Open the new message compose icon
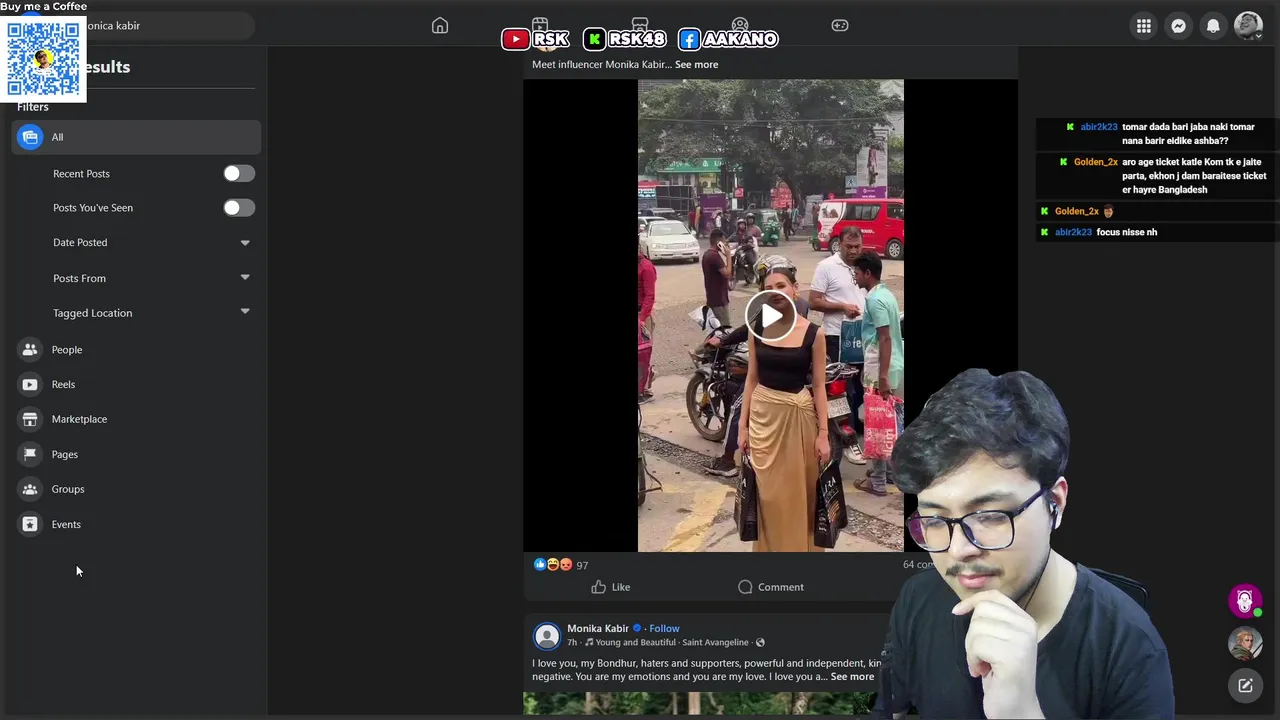 [x=1245, y=686]
